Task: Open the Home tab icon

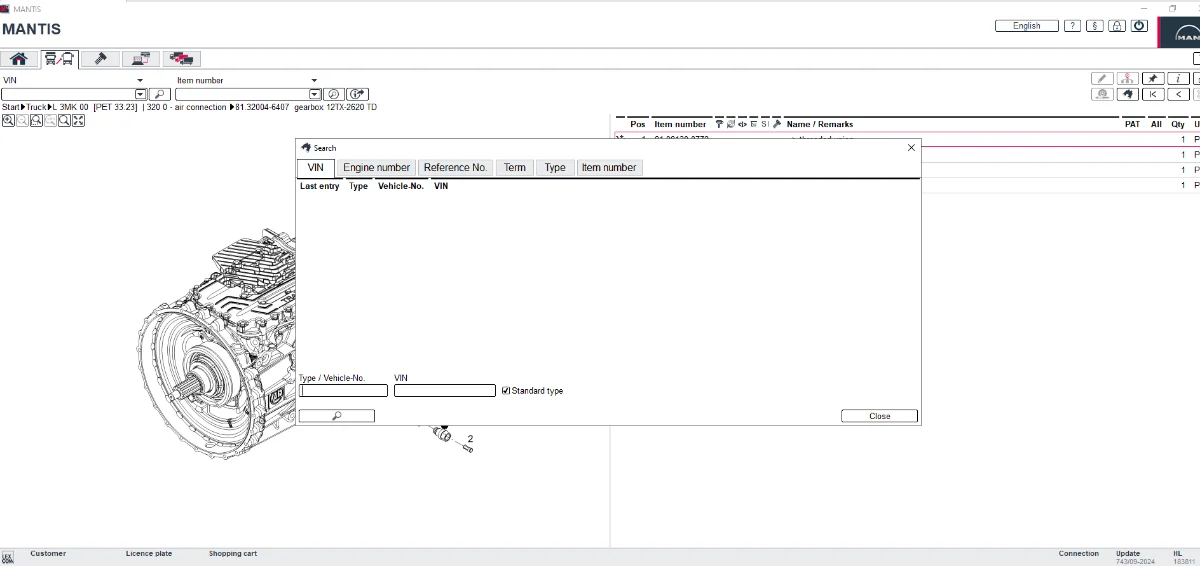Action: [x=18, y=59]
